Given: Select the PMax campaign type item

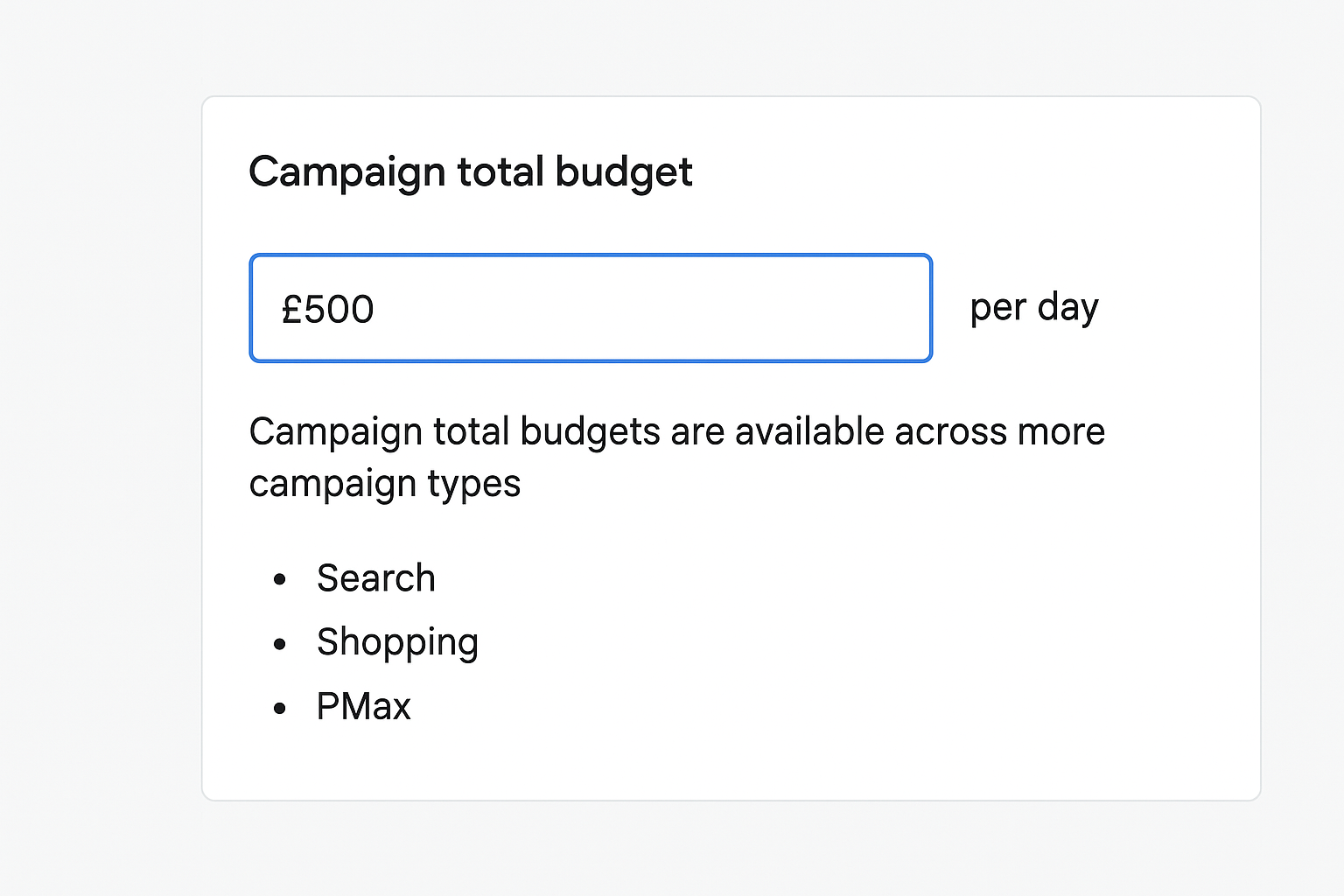Looking at the screenshot, I should [x=363, y=707].
